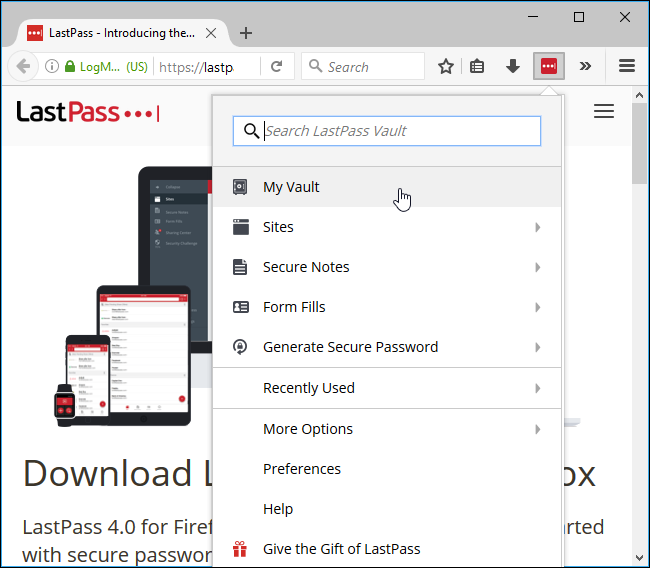Reload the current page

276,66
